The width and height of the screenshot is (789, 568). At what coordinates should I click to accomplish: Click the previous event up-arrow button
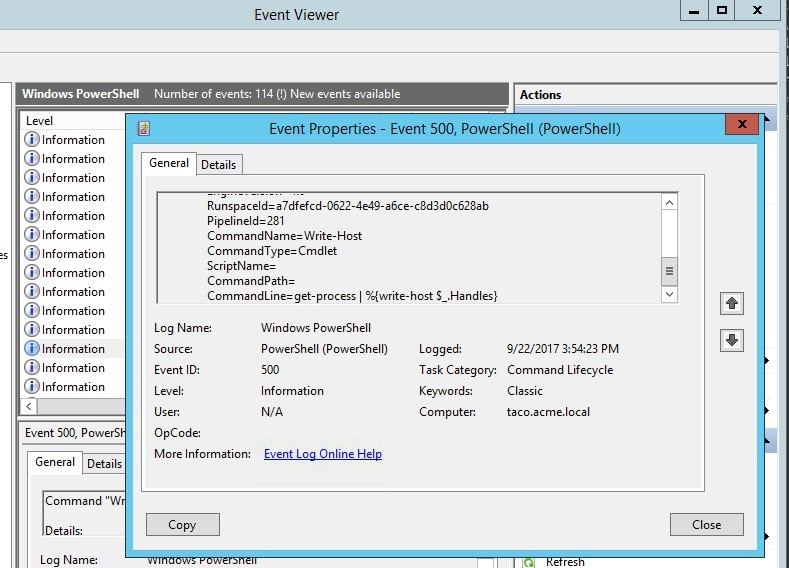click(x=731, y=303)
